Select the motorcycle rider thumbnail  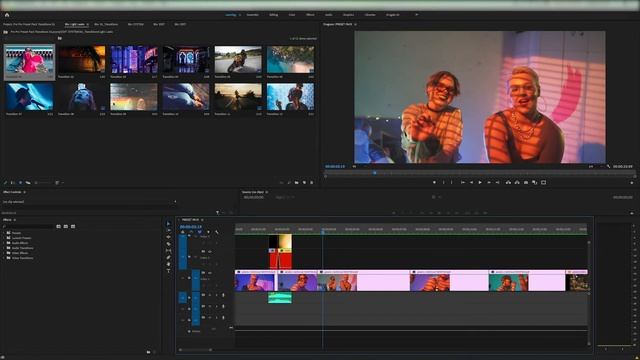238,60
